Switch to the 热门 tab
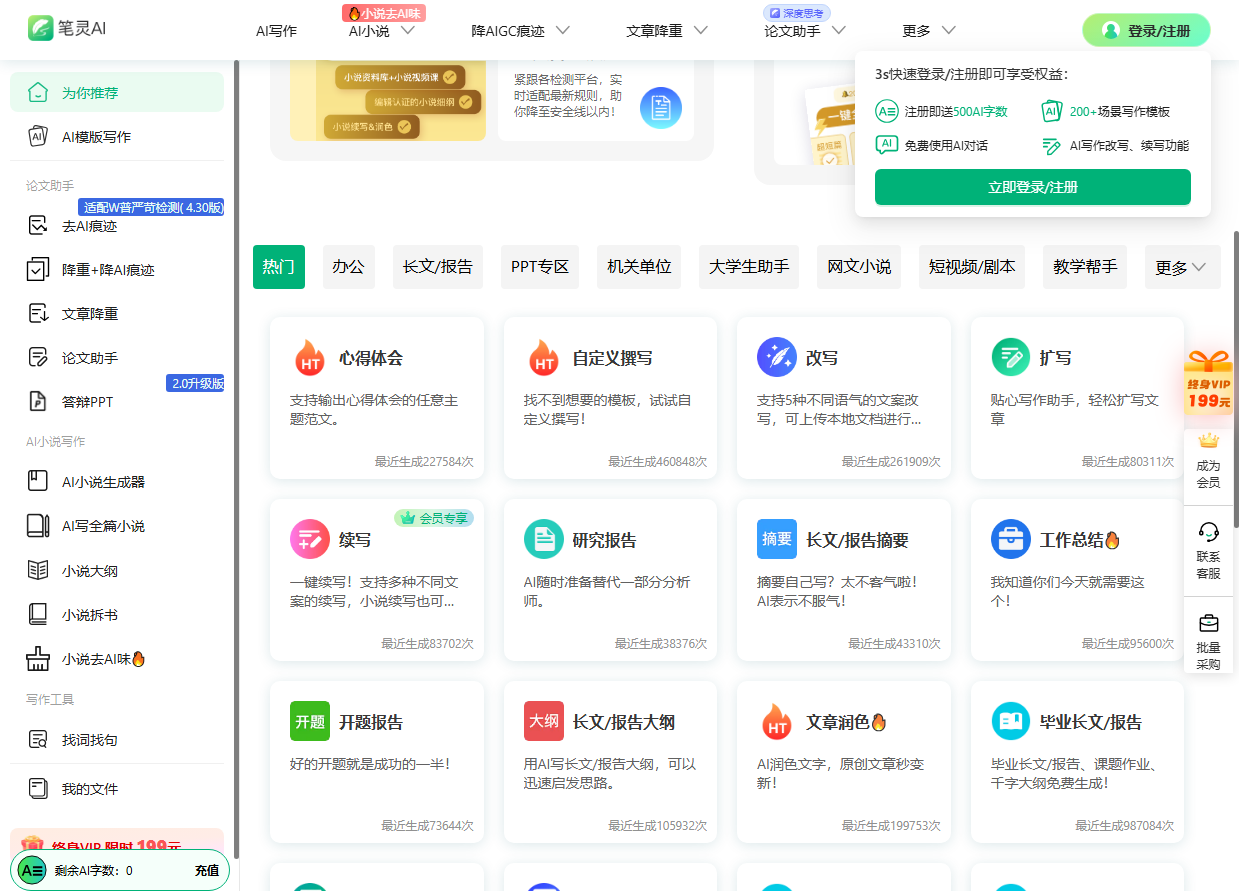The height and width of the screenshot is (891, 1239). point(279,267)
